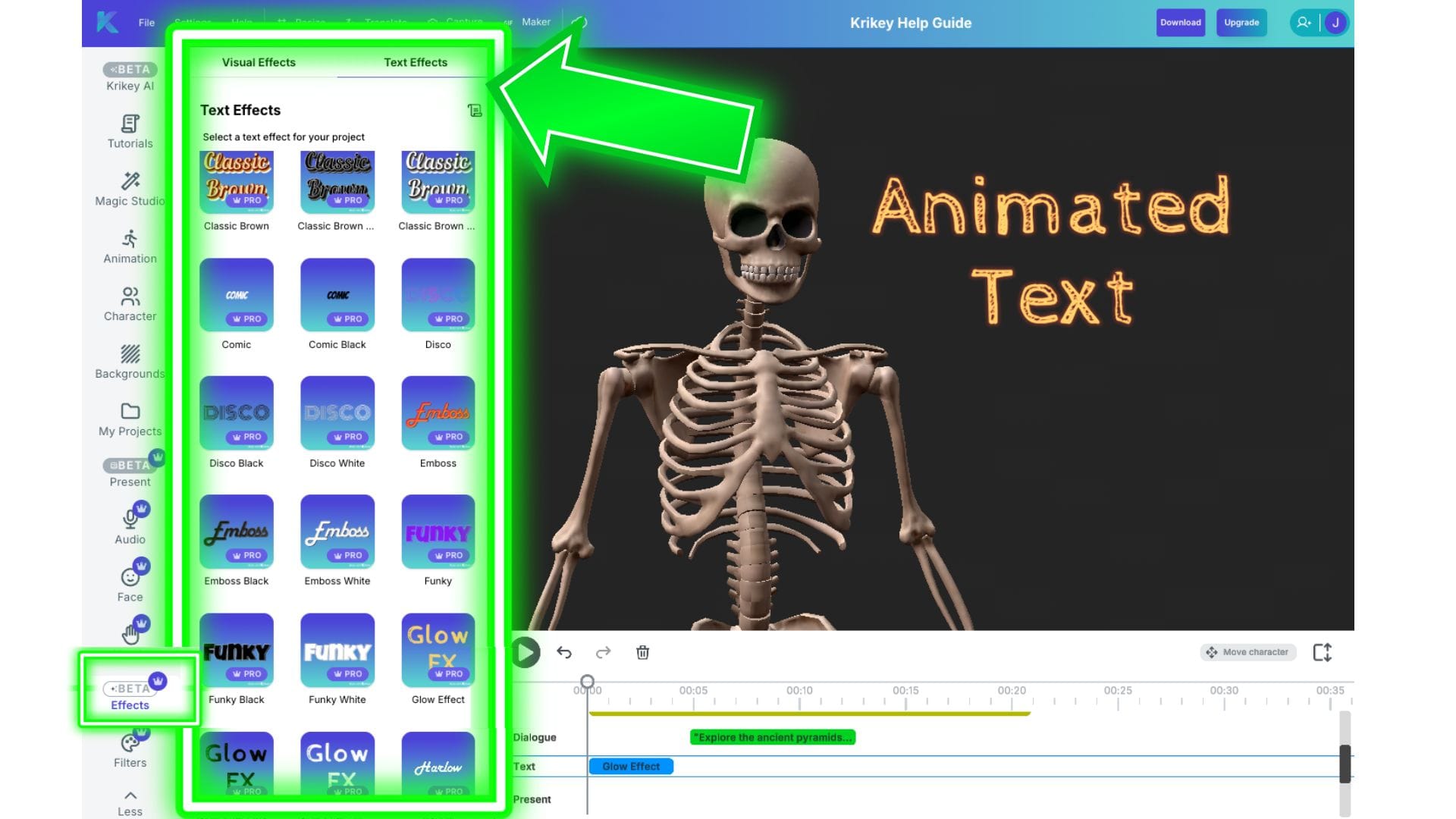Click the timeline playhead at 00:00
This screenshot has height=819, width=1456.
pos(587,682)
